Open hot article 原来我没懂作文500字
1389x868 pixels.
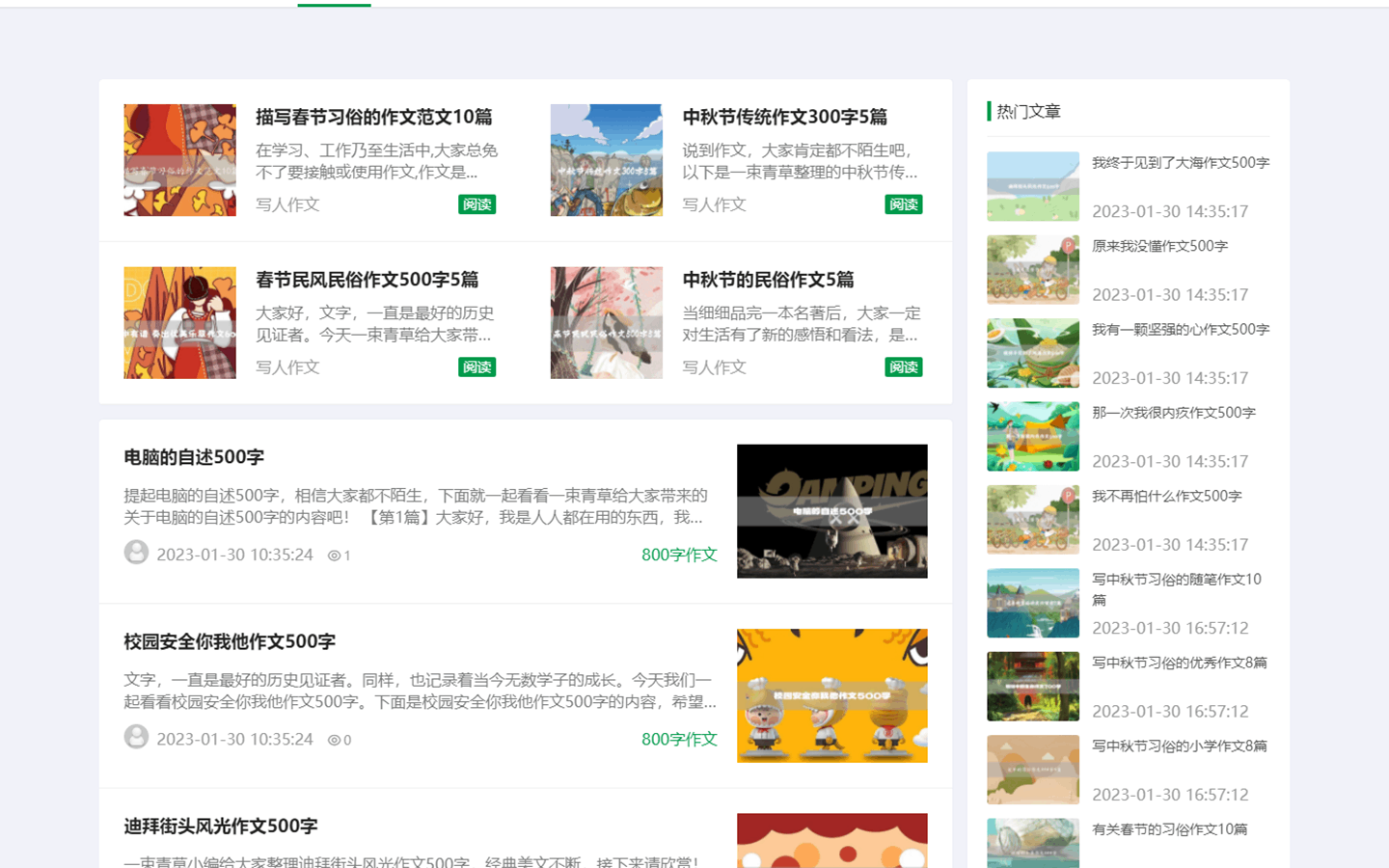click(x=1160, y=246)
